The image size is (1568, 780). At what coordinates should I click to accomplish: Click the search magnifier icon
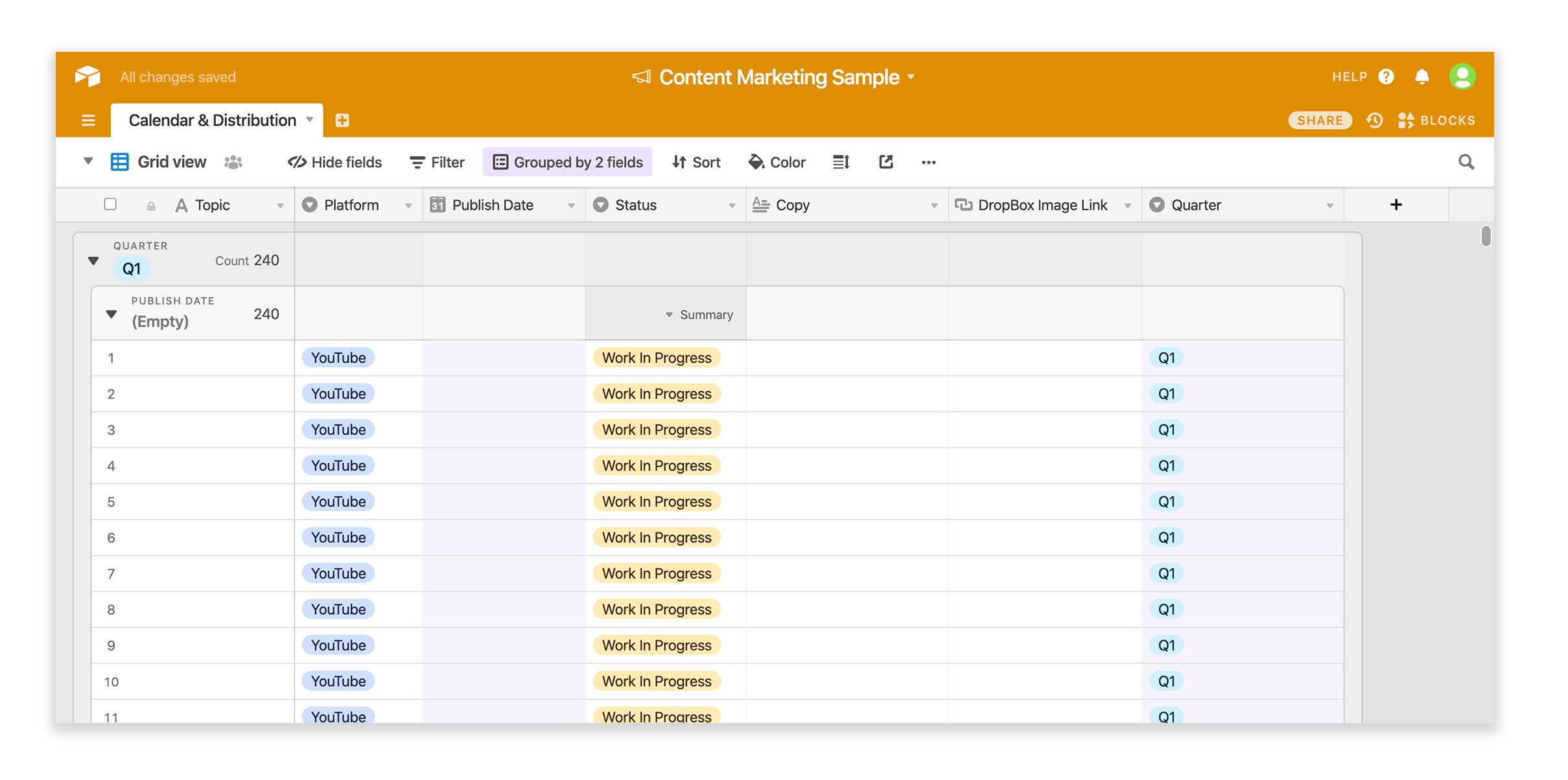click(x=1466, y=162)
